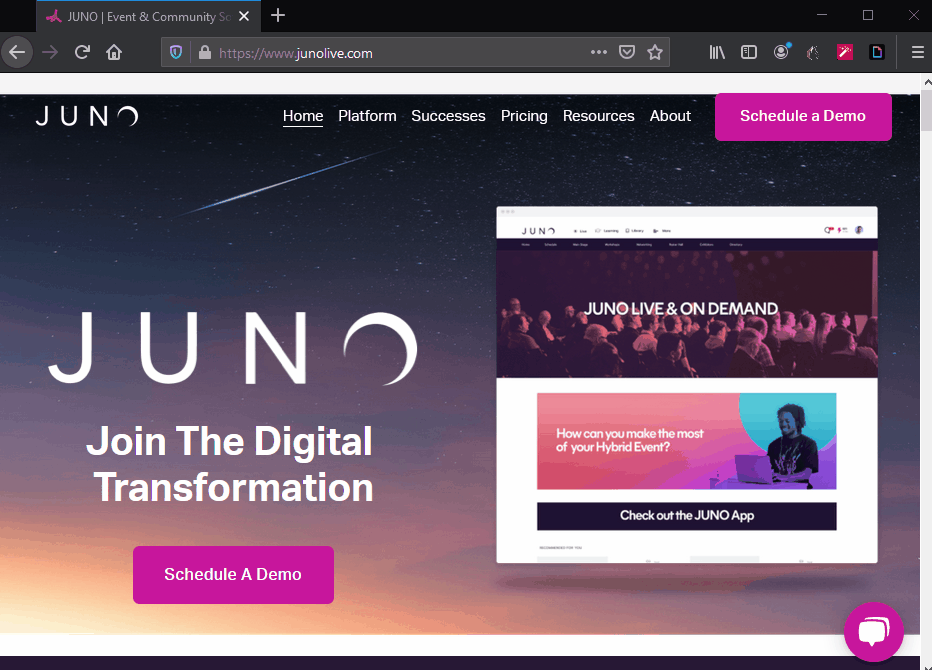Save page to Pocket
The image size is (932, 670).
pyautogui.click(x=626, y=52)
